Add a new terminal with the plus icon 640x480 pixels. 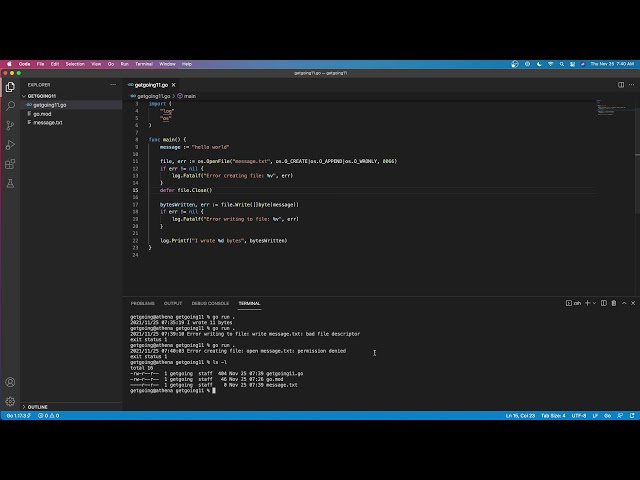587,303
